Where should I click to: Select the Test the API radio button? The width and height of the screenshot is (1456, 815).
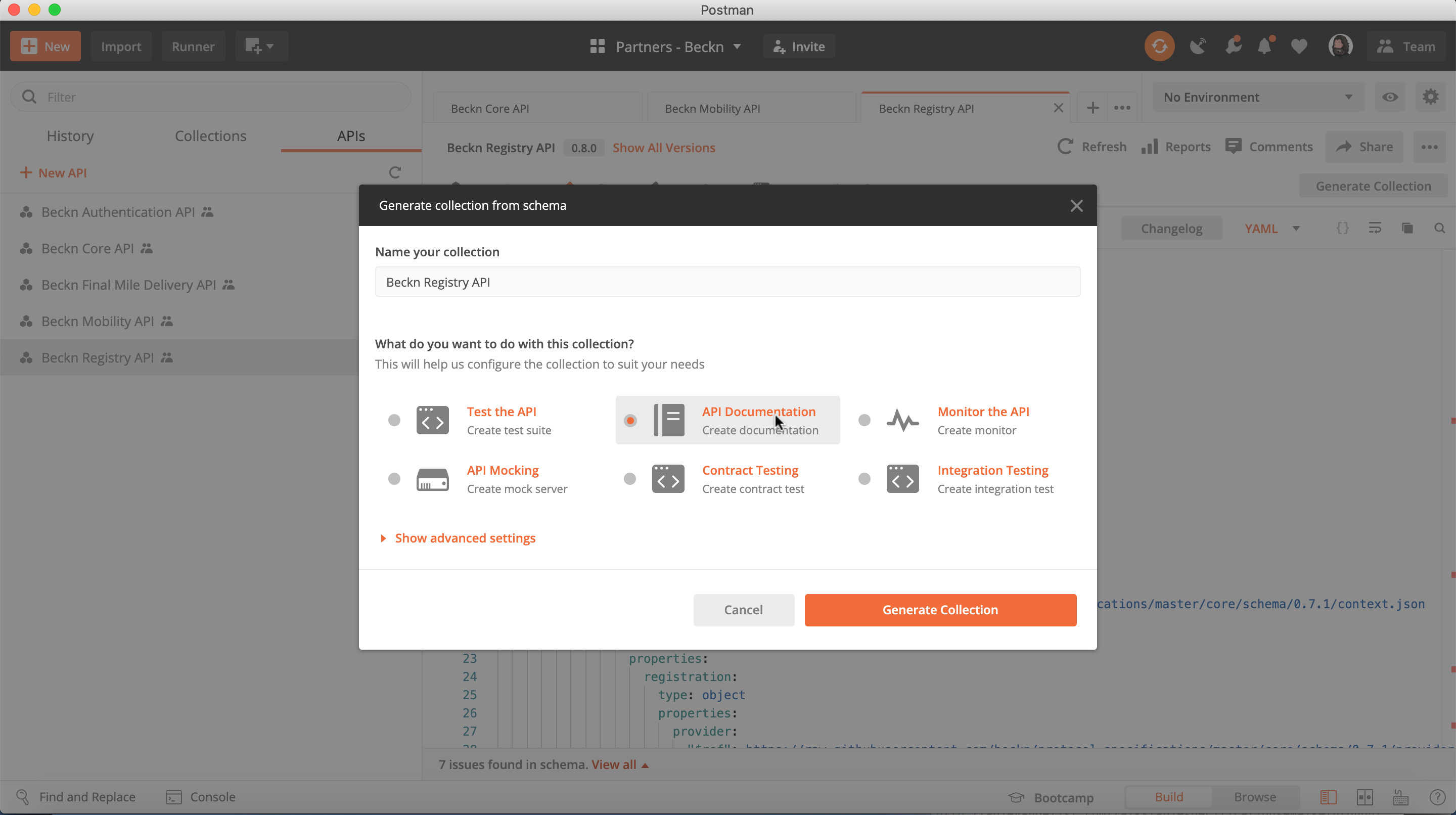394,420
